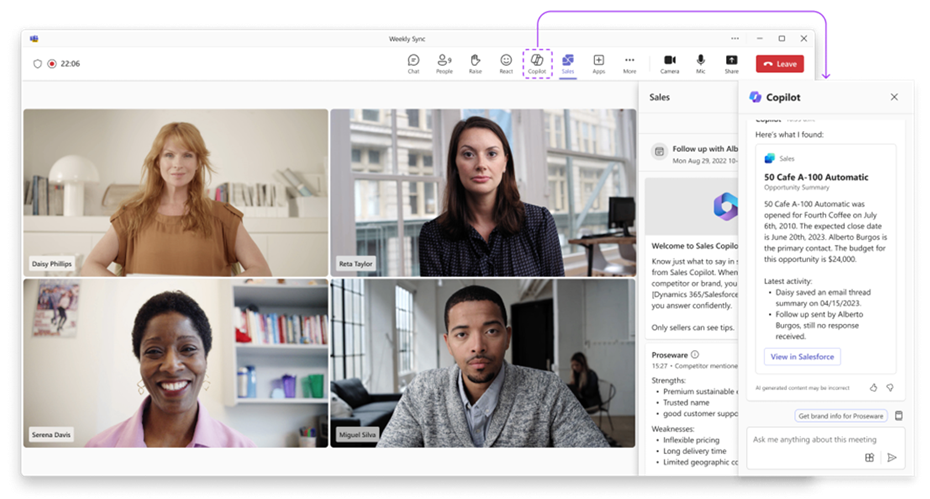Image resolution: width=930 pixels, height=499 pixels.
Task: Select Daisy Phillips video tile
Action: pos(176,192)
